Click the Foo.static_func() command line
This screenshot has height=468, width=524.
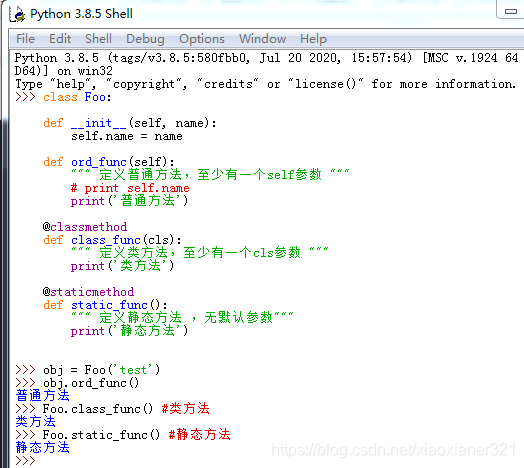(x=123, y=435)
